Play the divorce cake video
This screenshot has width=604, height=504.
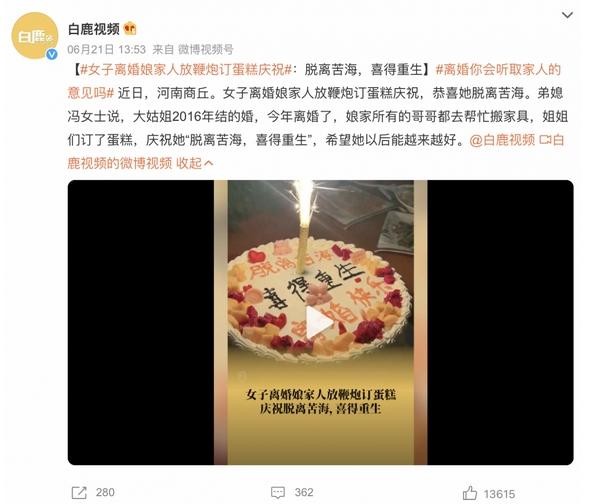(320, 323)
